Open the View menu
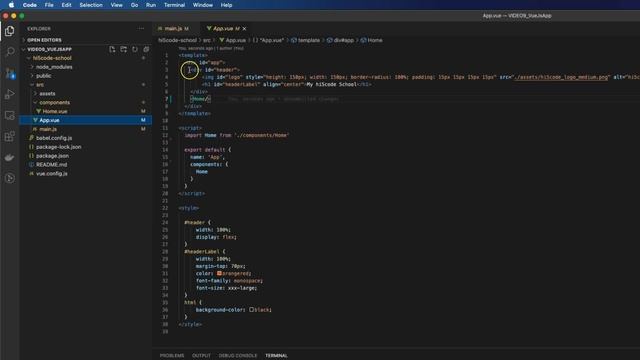Viewport: 640px width, 360px height. [116, 5]
